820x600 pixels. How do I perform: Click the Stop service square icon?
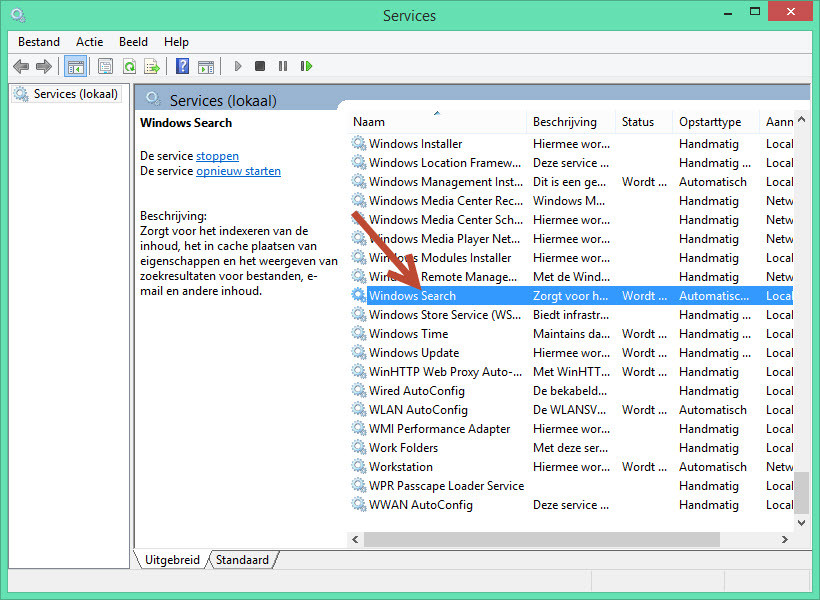(260, 66)
